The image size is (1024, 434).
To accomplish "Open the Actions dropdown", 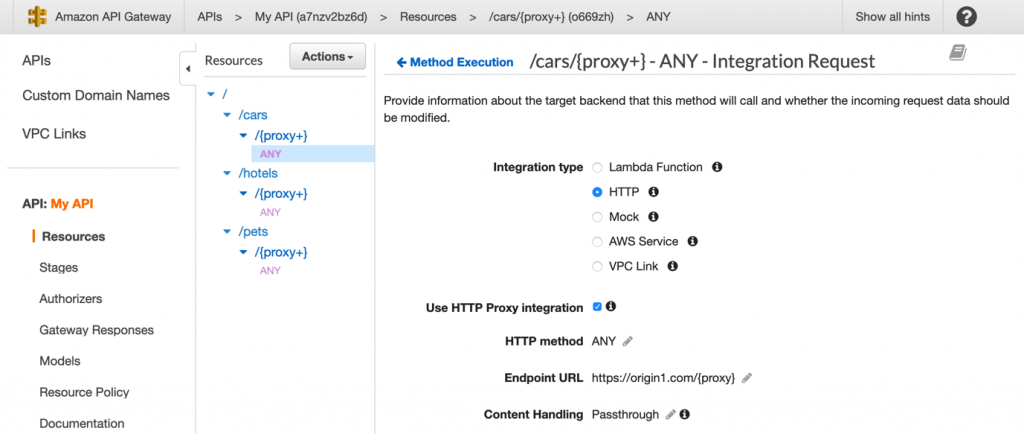I will (x=328, y=57).
